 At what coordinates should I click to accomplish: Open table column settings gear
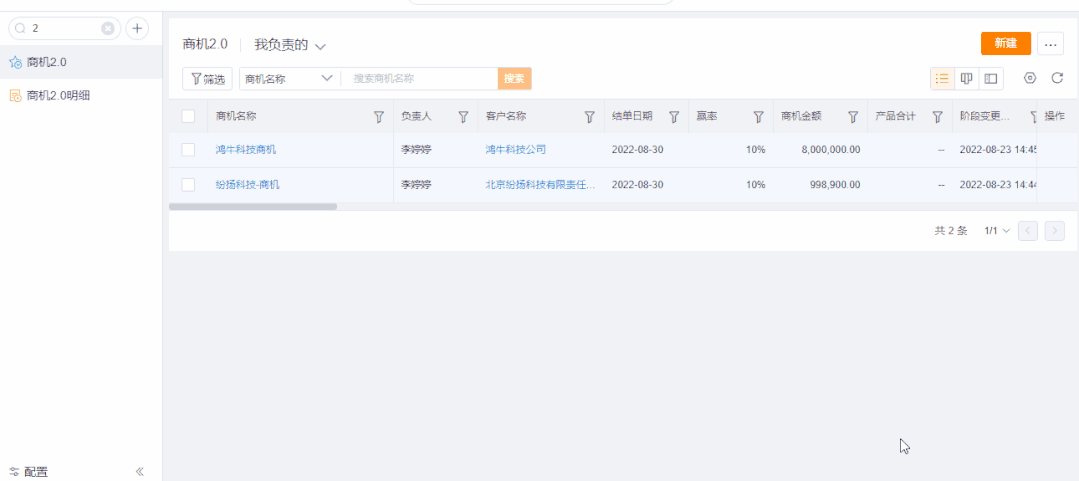tap(1029, 78)
